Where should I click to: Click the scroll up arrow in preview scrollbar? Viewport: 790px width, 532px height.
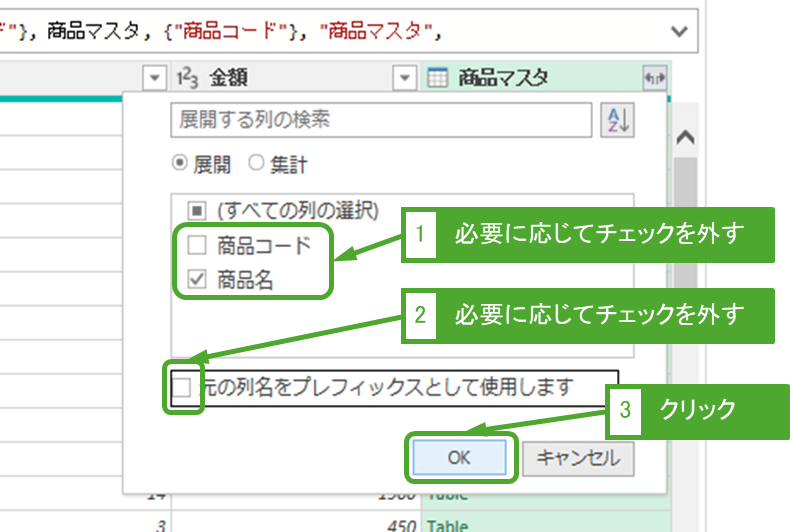click(x=686, y=138)
